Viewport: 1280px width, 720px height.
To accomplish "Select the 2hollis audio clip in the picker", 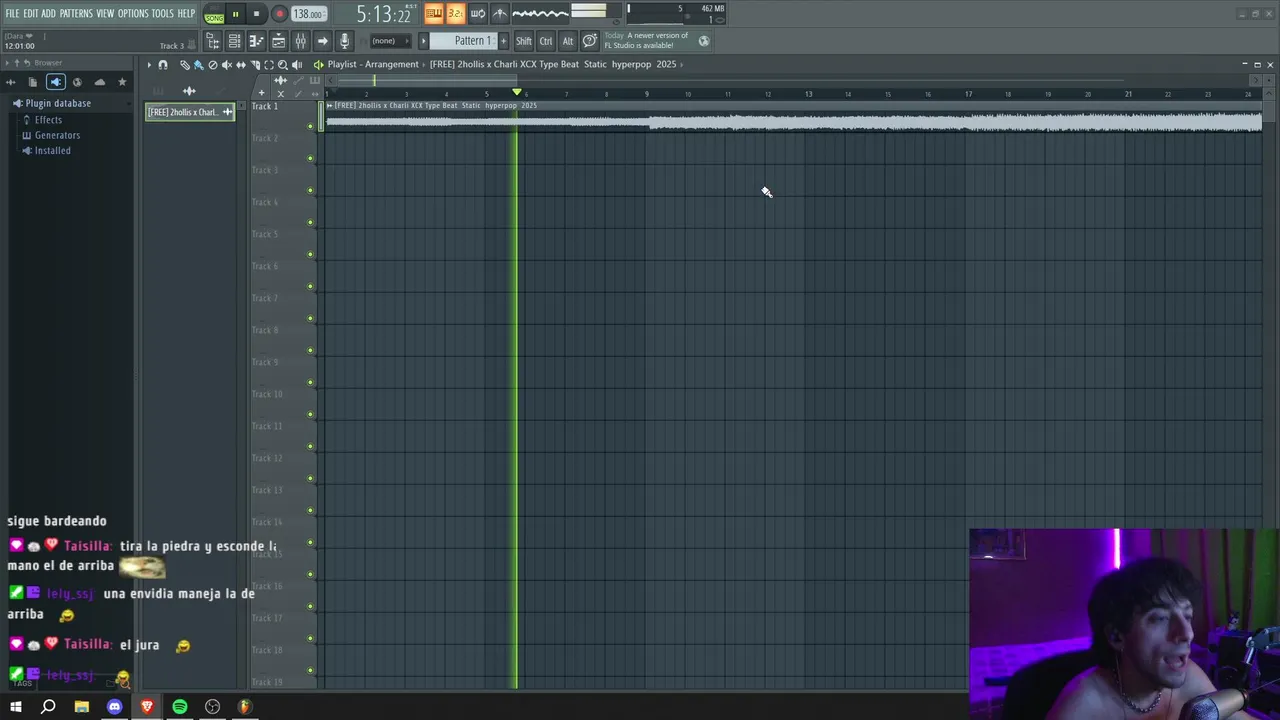I will (x=189, y=112).
